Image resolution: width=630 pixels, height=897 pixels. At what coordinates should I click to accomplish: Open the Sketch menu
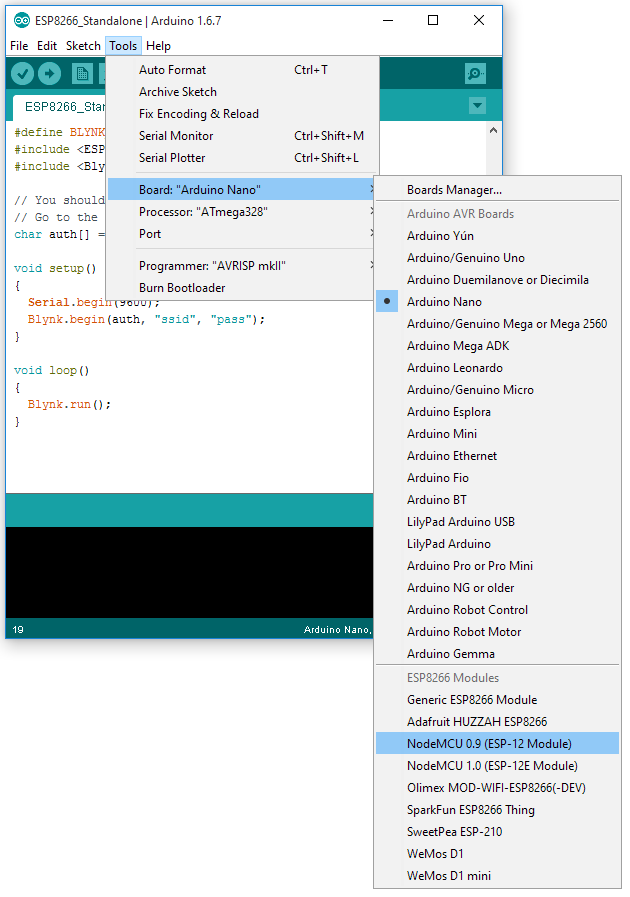tap(83, 46)
